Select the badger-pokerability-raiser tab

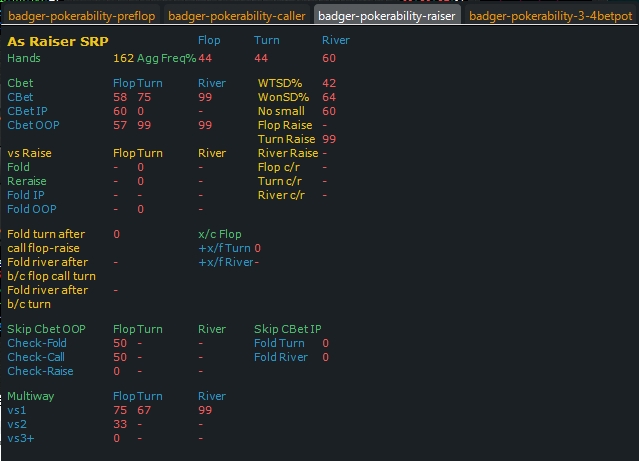(x=386, y=16)
